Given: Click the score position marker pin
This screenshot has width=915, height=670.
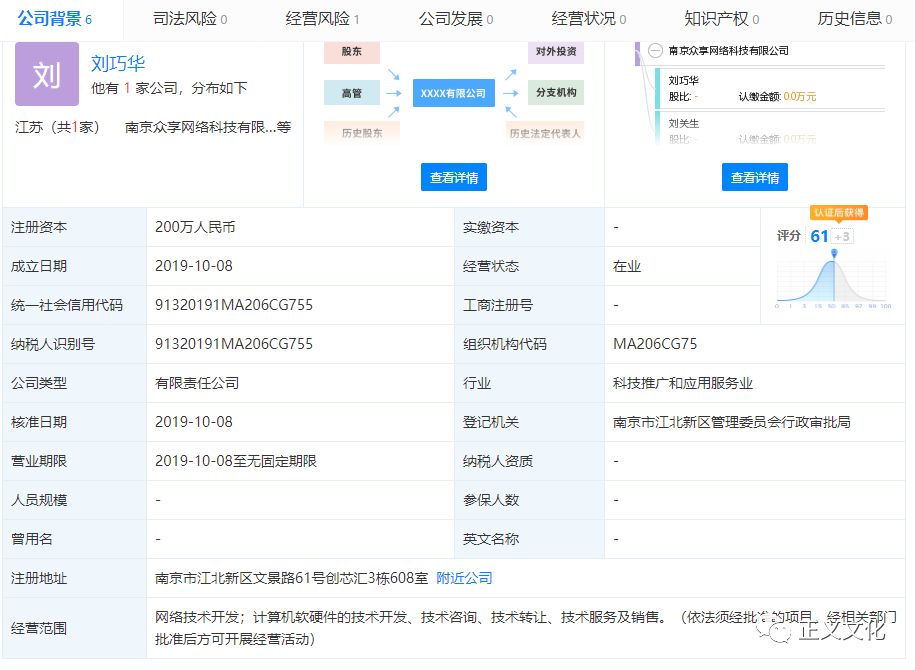Looking at the screenshot, I should [834, 253].
